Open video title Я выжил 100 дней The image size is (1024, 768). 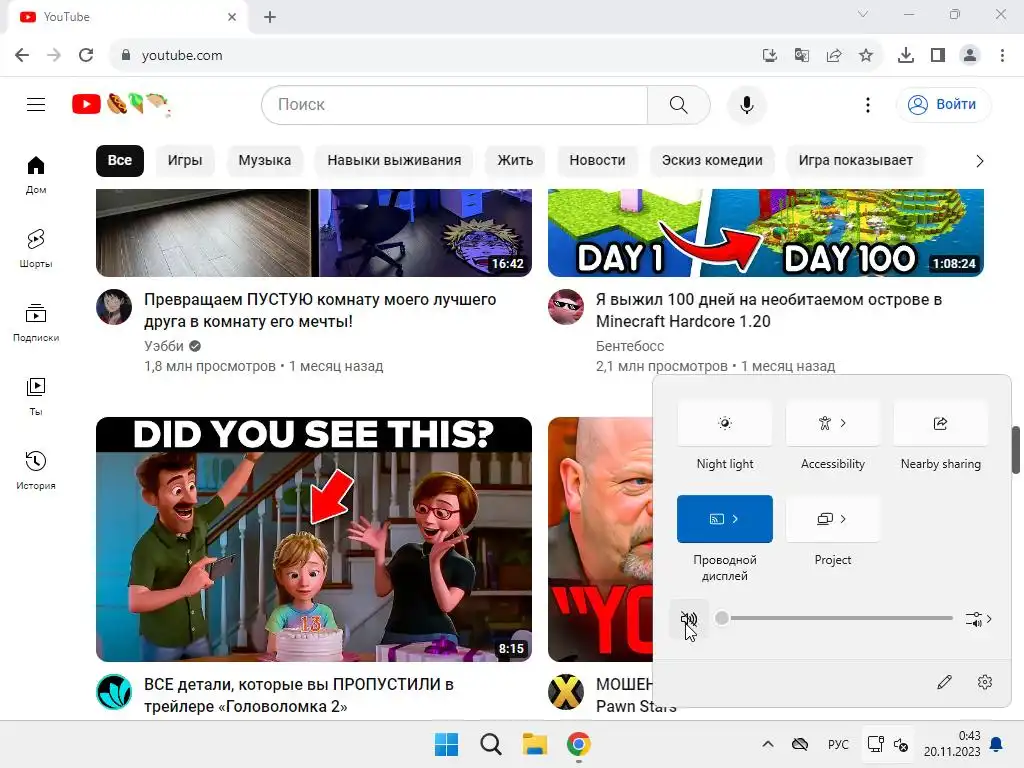[769, 310]
